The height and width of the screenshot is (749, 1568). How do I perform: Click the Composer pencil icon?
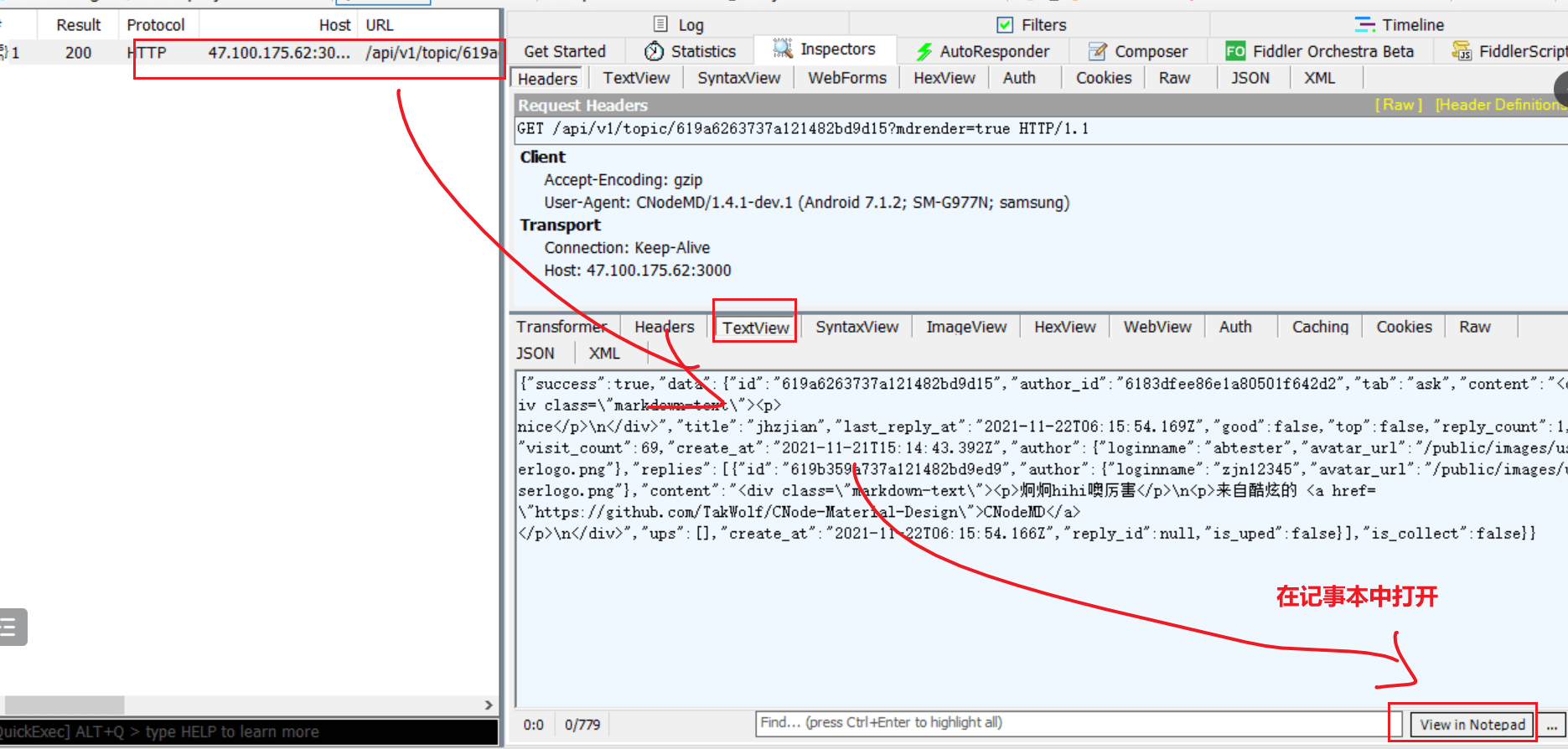[x=1097, y=52]
